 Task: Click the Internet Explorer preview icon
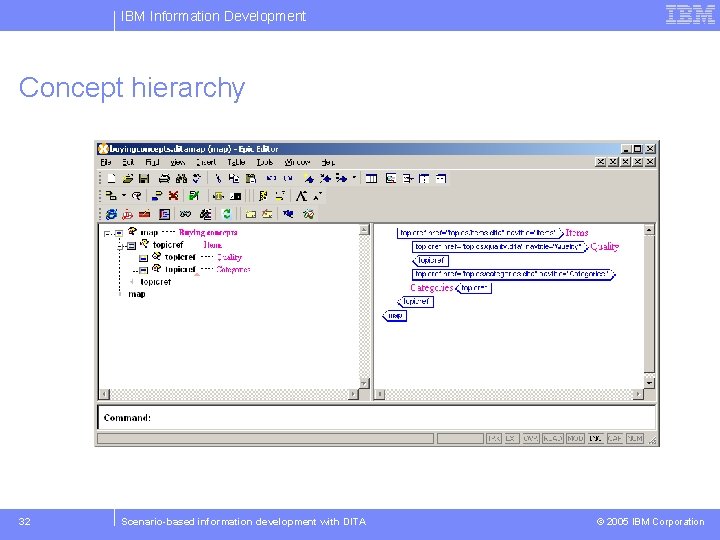[111, 214]
